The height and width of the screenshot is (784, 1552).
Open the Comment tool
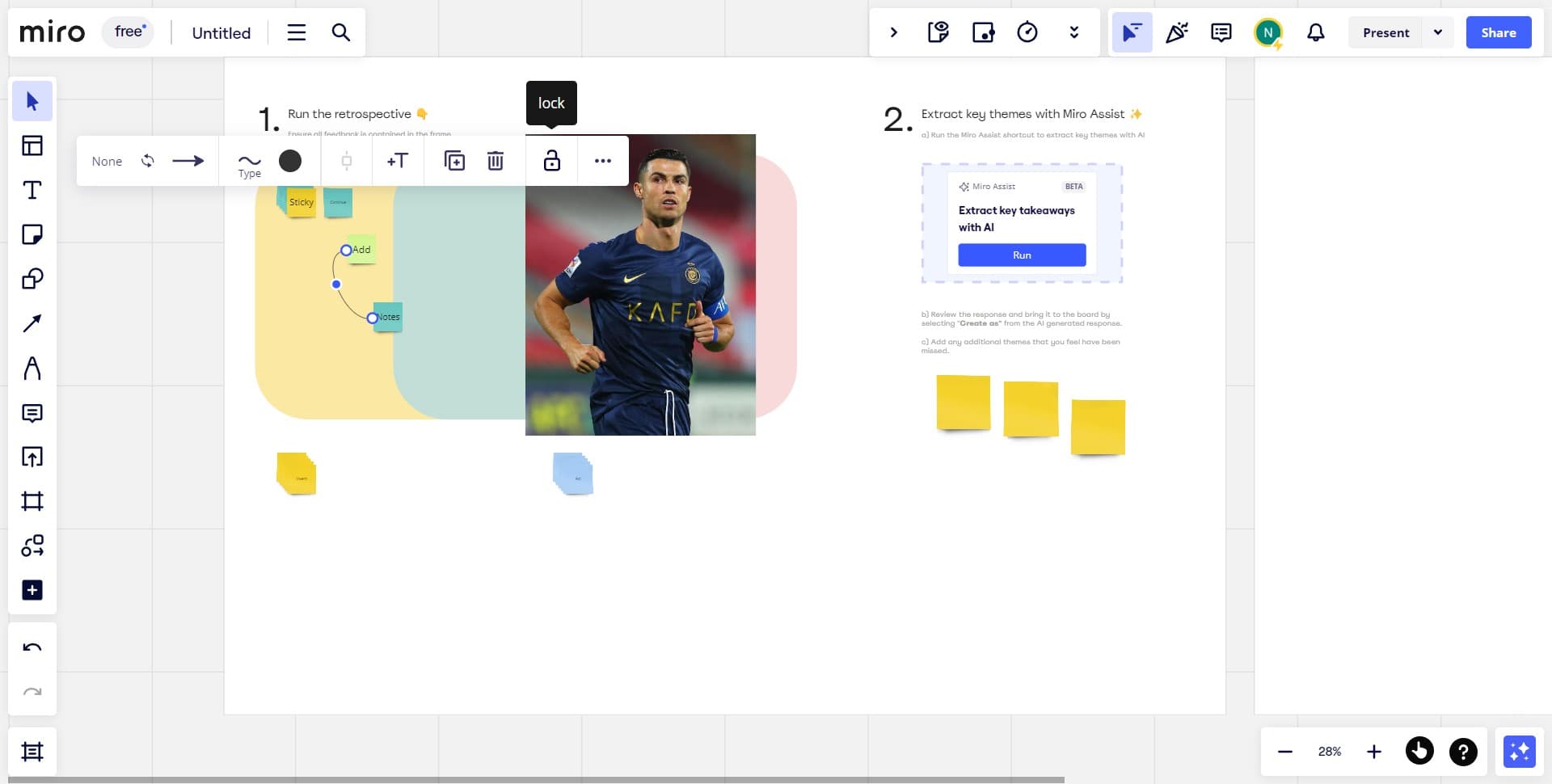[32, 413]
